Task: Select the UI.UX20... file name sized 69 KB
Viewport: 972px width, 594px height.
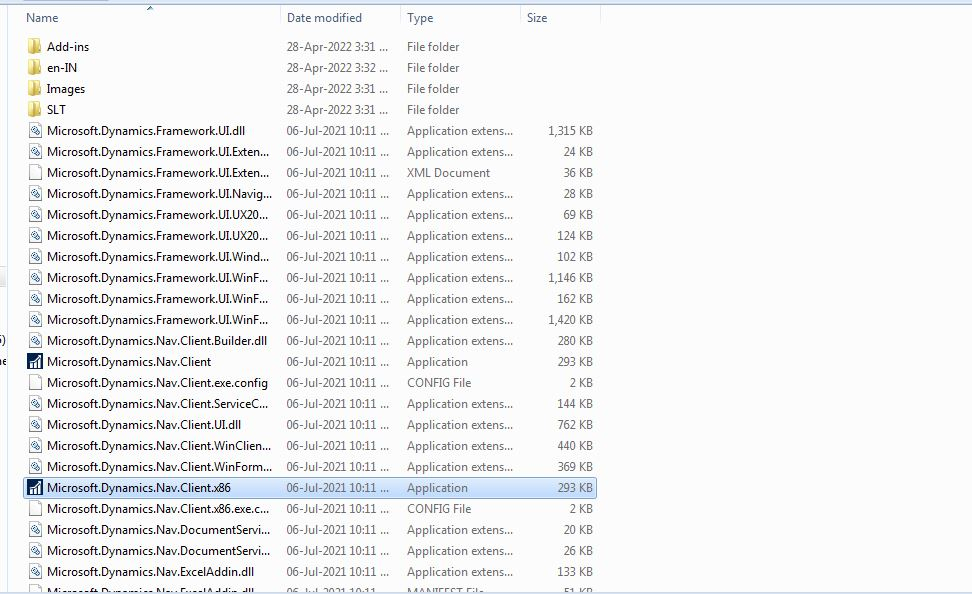Action: tap(157, 215)
